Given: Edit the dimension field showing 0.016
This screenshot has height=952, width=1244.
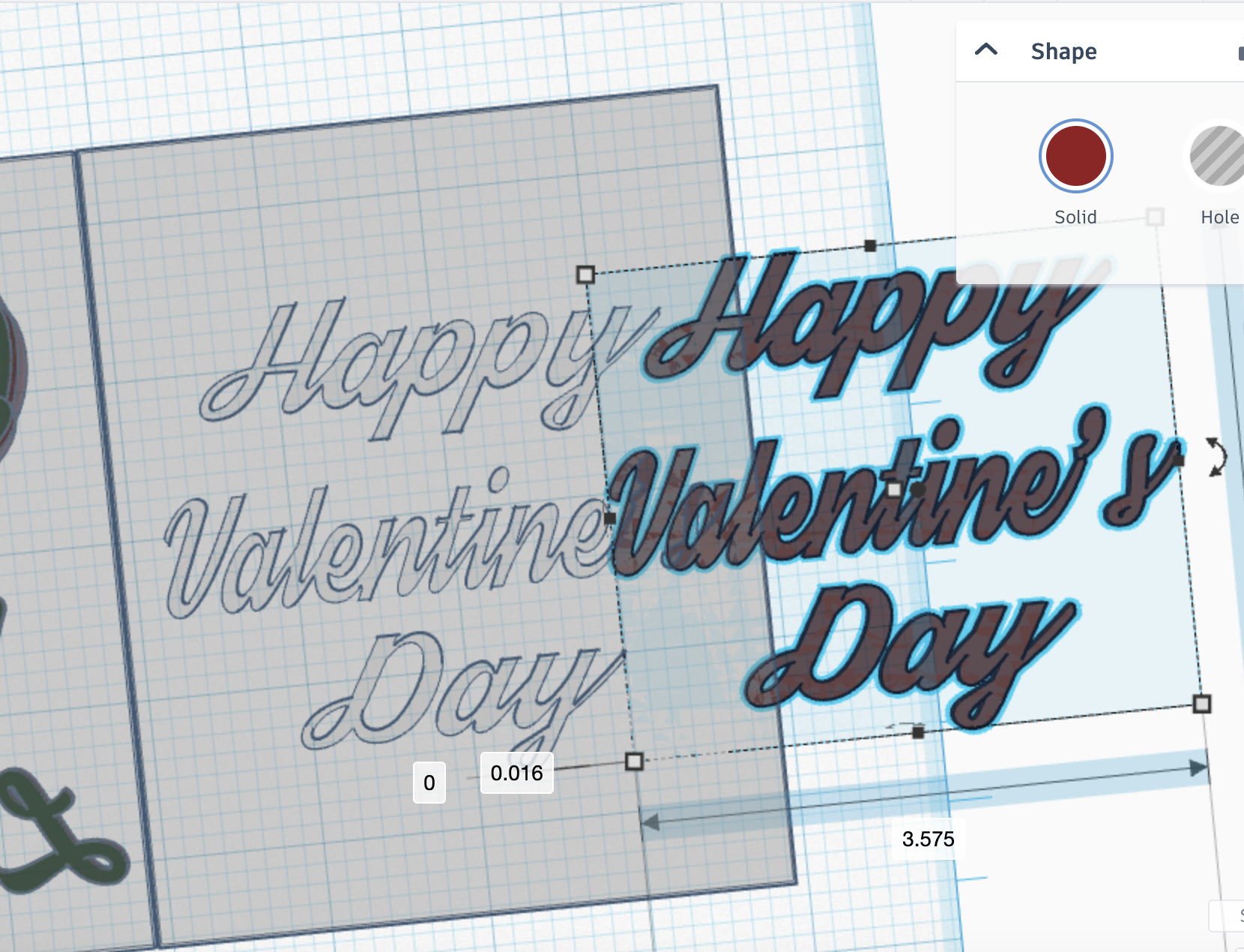Looking at the screenshot, I should coord(516,773).
